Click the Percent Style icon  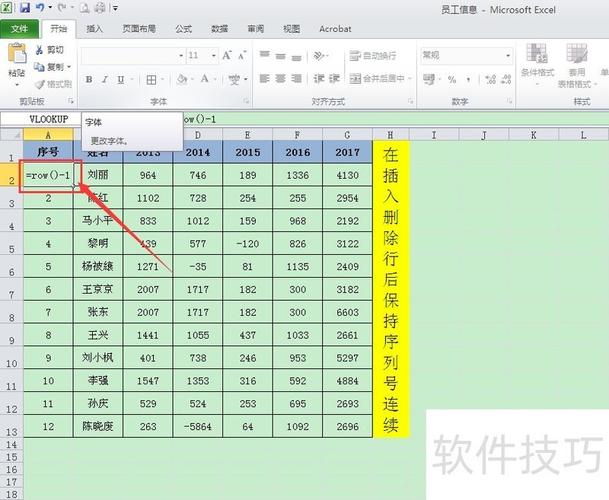pos(452,80)
